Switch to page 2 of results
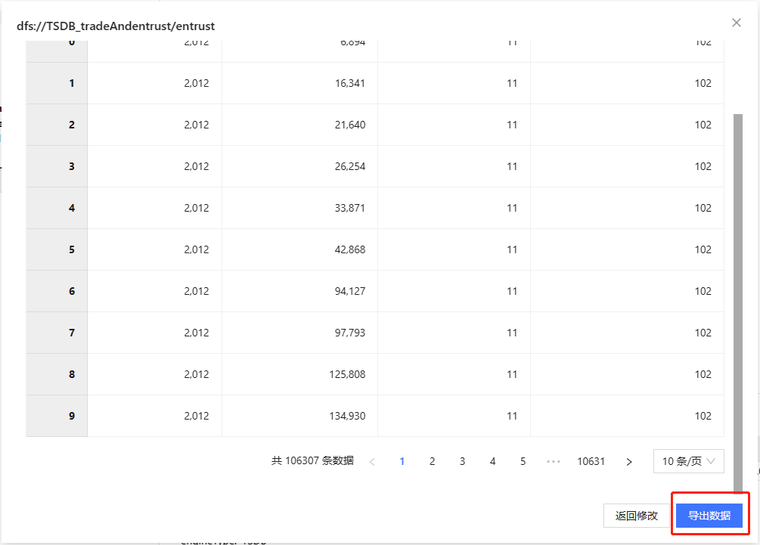Image resolution: width=760 pixels, height=545 pixels. pyautogui.click(x=432, y=462)
